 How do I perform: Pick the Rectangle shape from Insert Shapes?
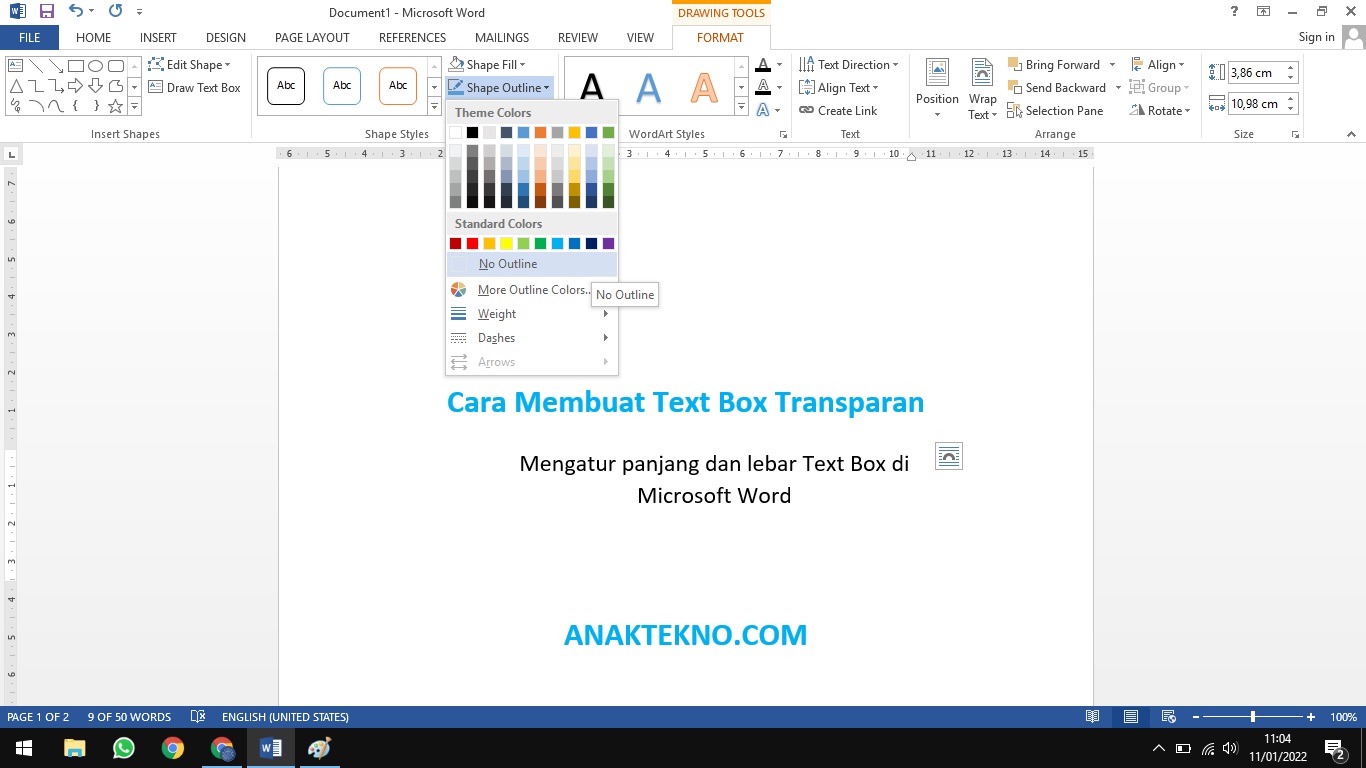pos(76,66)
